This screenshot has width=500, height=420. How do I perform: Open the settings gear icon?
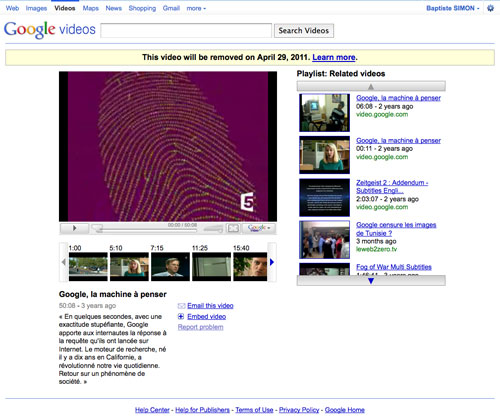[490, 8]
